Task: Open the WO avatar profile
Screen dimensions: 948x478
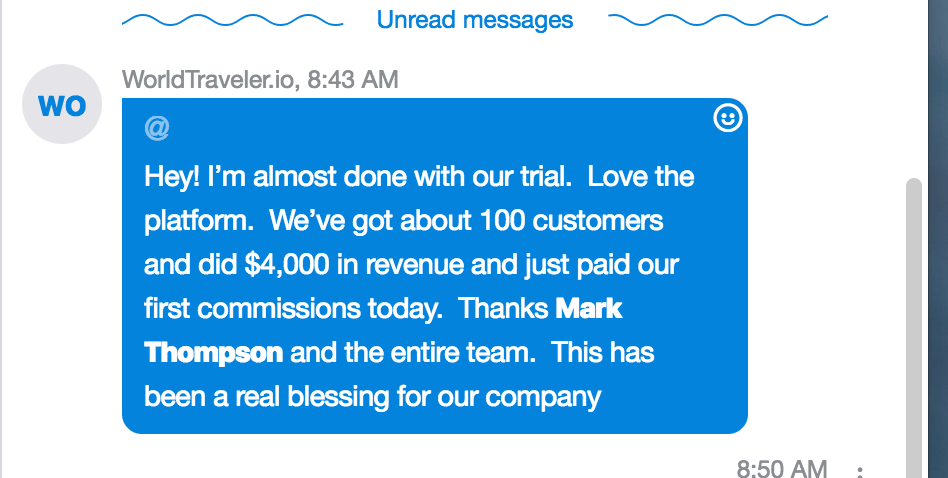Action: tap(62, 104)
